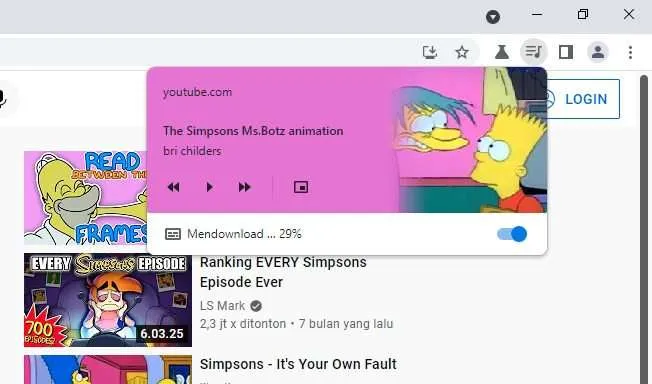Toggle the Live Caption switch
Viewport: 652px width, 384px height.
point(512,234)
